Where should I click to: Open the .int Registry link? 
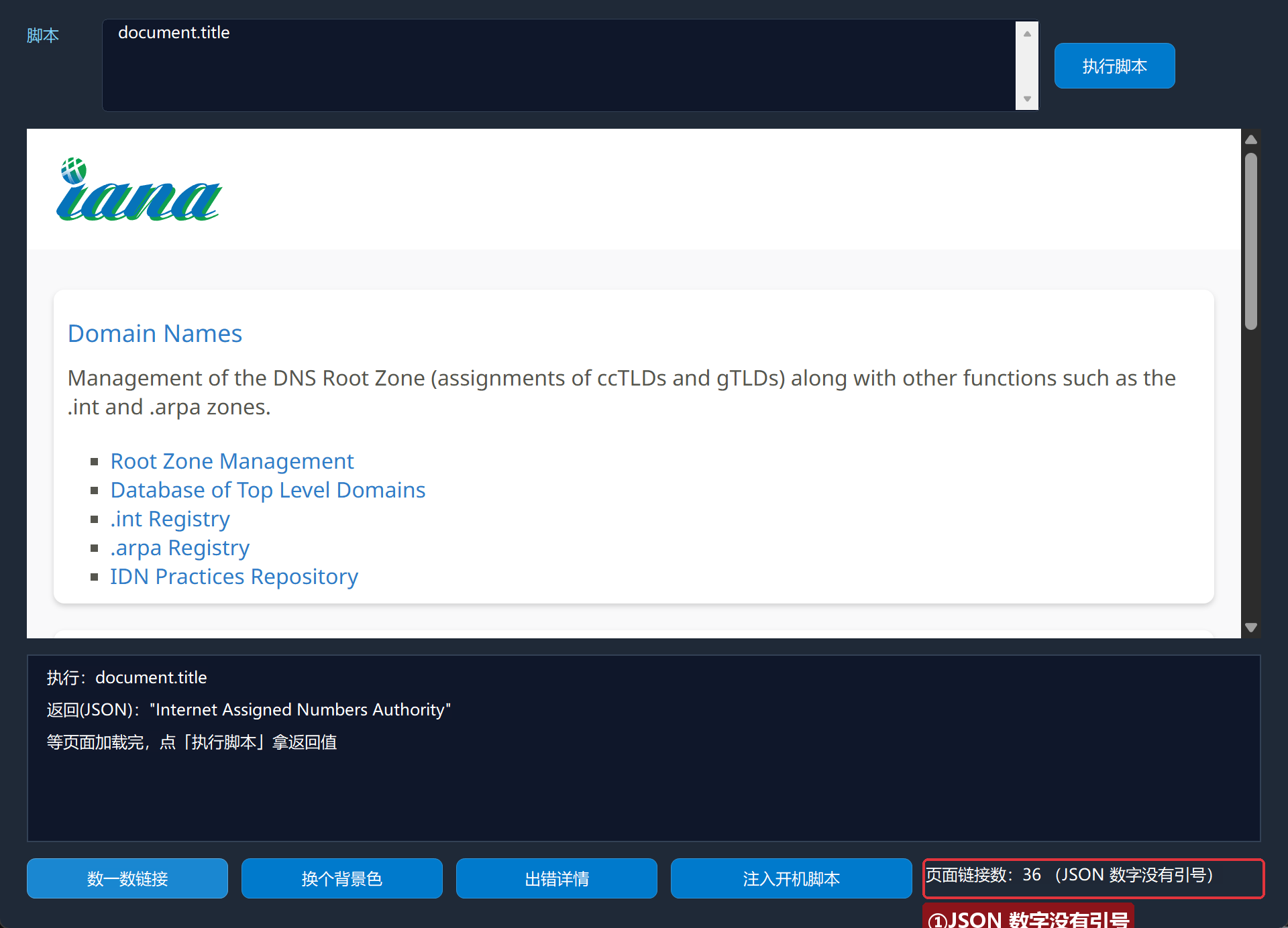[x=170, y=519]
